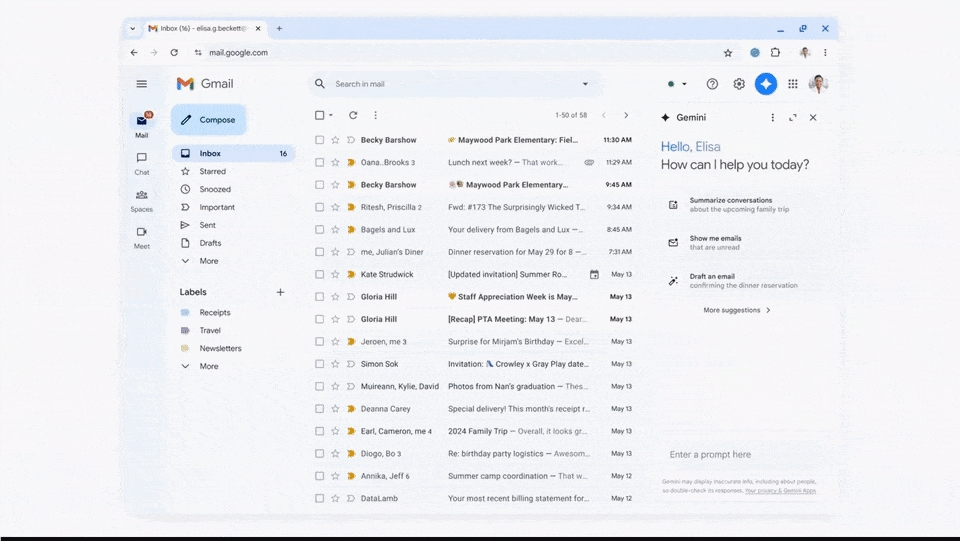
Task: Click the search magnifier icon
Action: click(x=320, y=84)
